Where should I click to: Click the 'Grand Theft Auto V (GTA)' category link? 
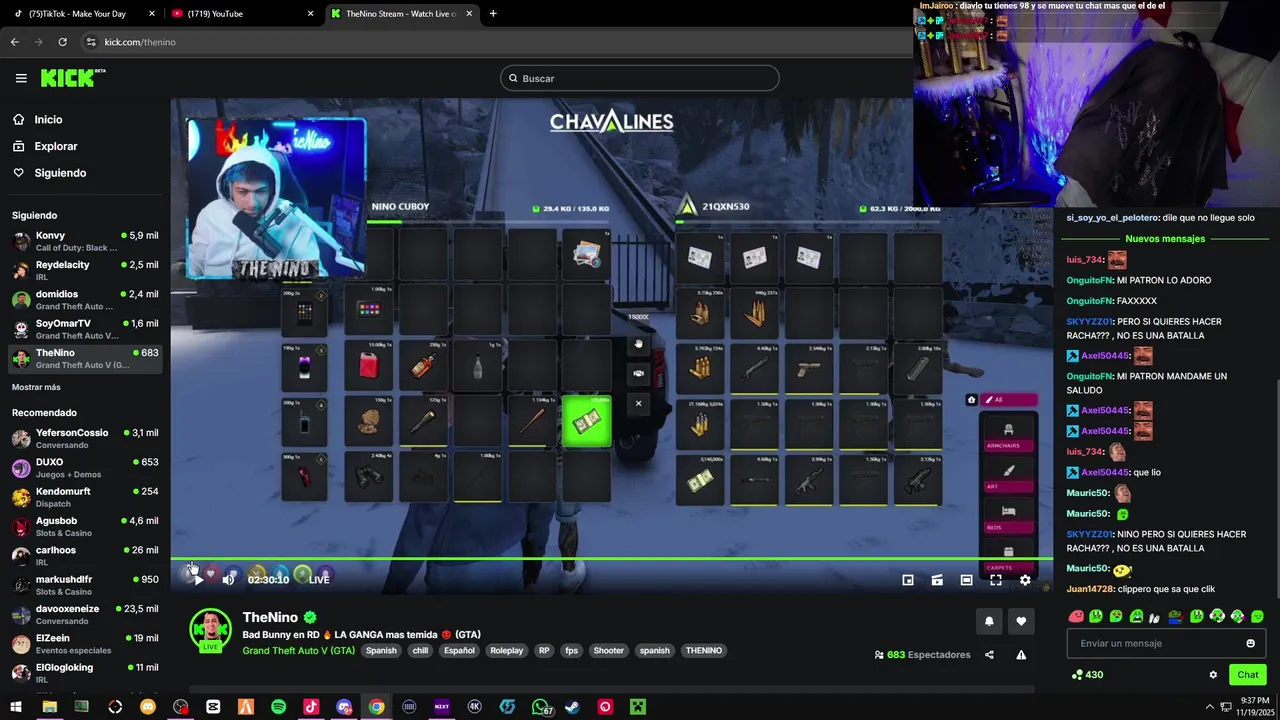click(x=298, y=651)
